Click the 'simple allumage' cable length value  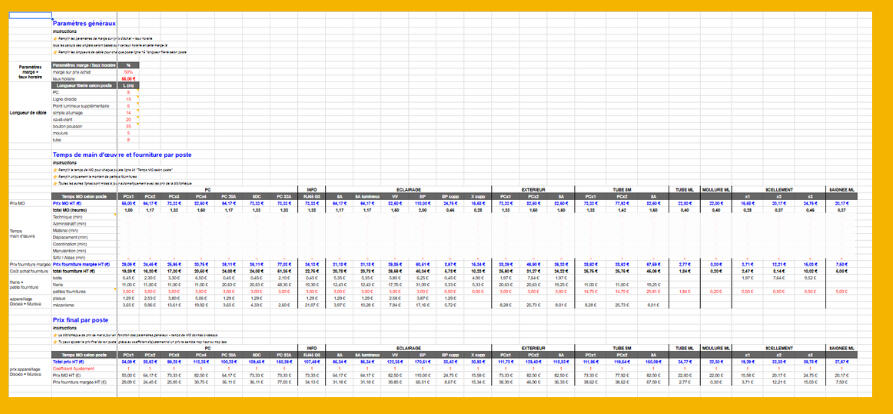128,113
